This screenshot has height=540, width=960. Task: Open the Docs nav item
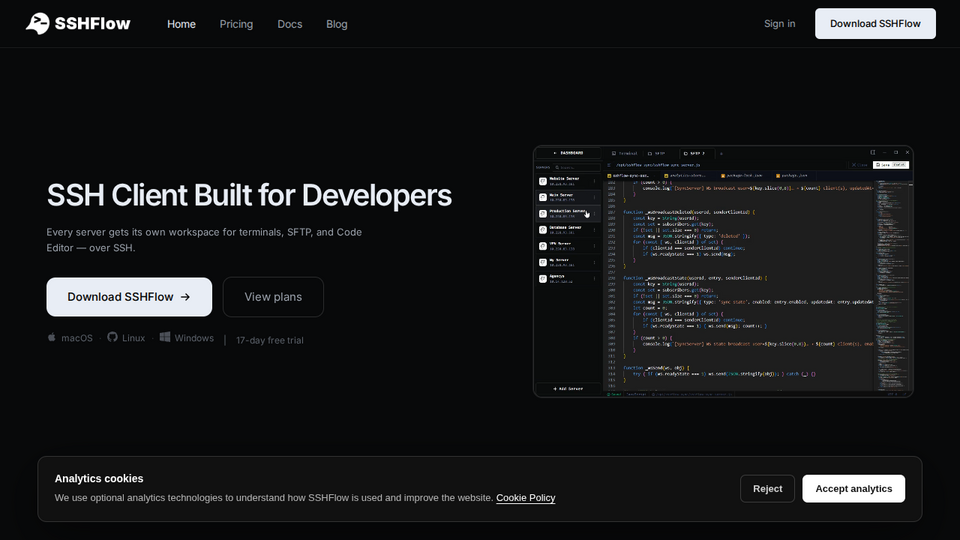[290, 24]
